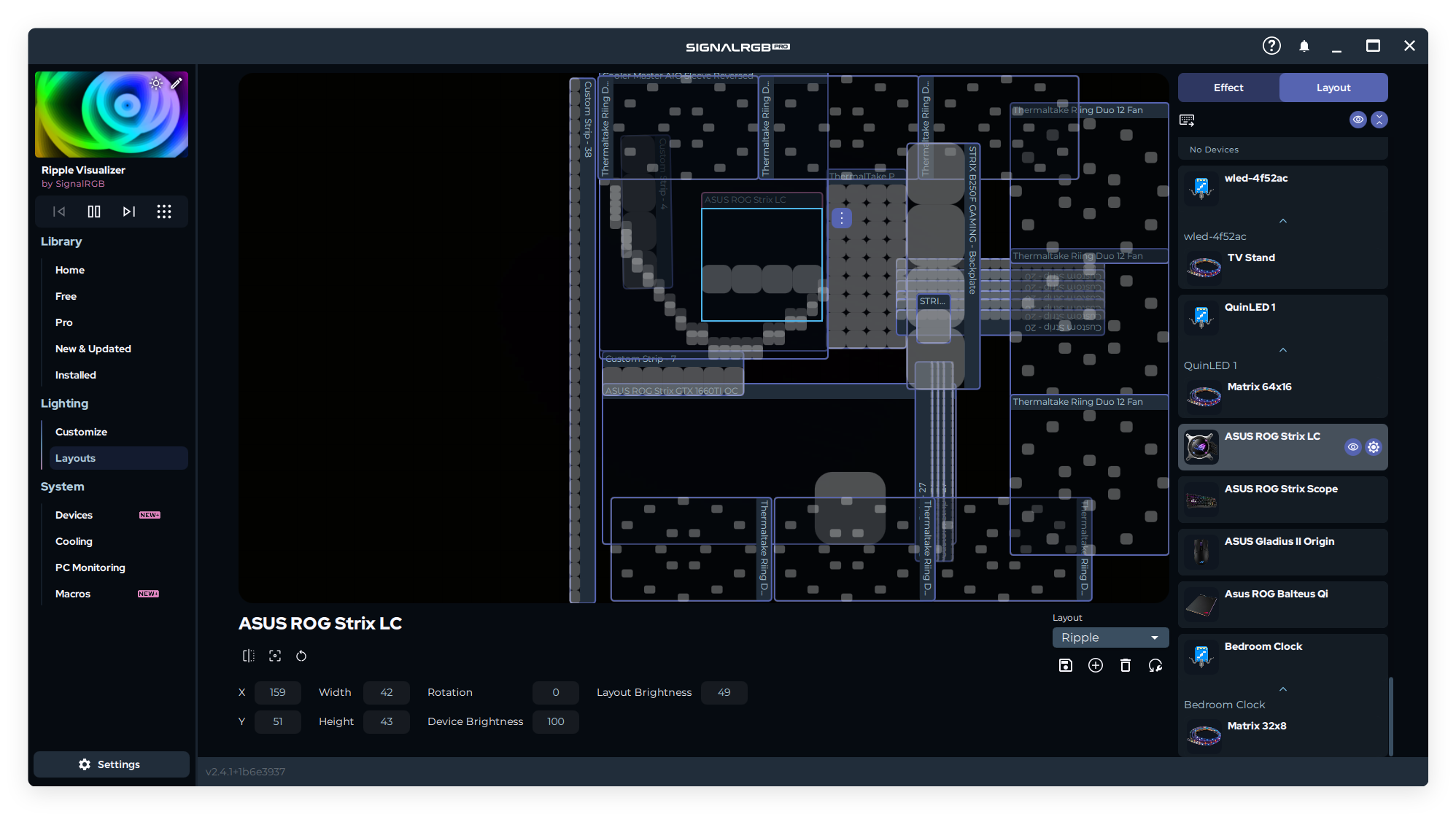Viewport: 1456px width, 814px height.
Task: Open PC Monitoring page
Action: 90,567
